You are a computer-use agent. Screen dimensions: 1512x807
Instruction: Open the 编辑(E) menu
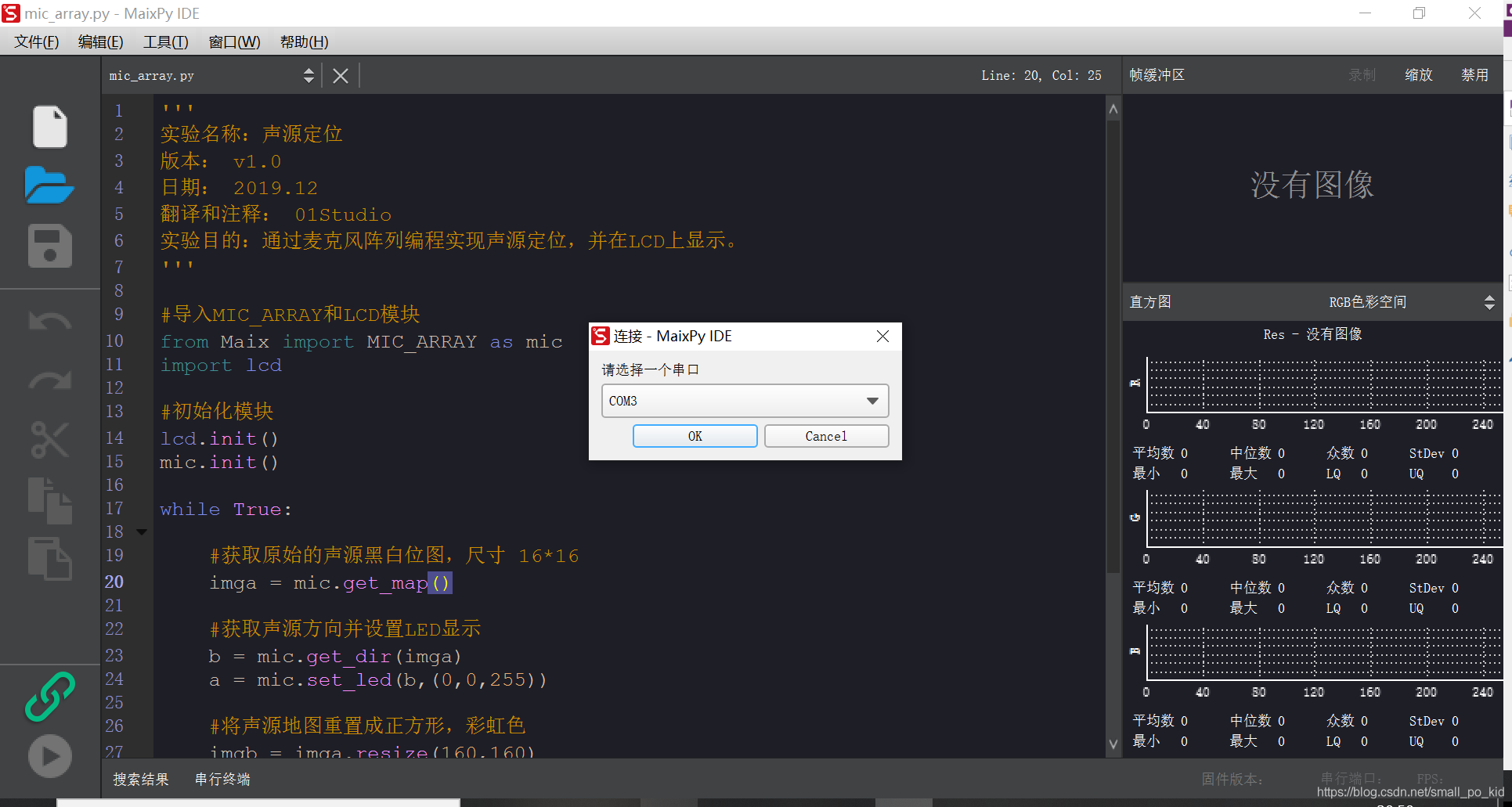click(x=101, y=41)
